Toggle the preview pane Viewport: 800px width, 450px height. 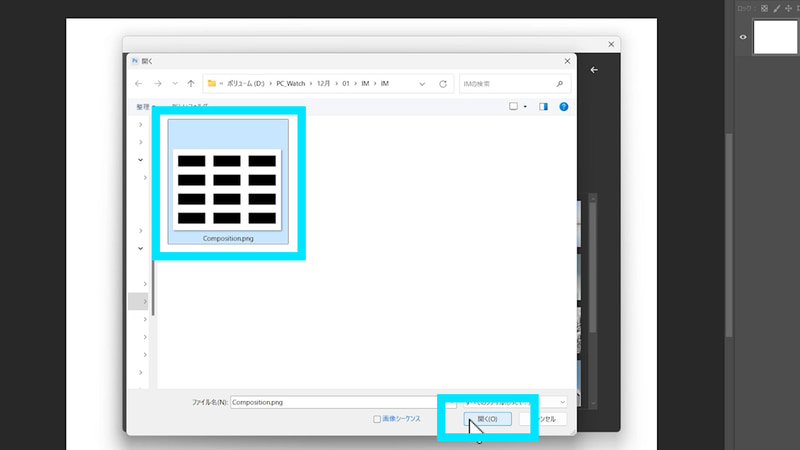coord(543,107)
